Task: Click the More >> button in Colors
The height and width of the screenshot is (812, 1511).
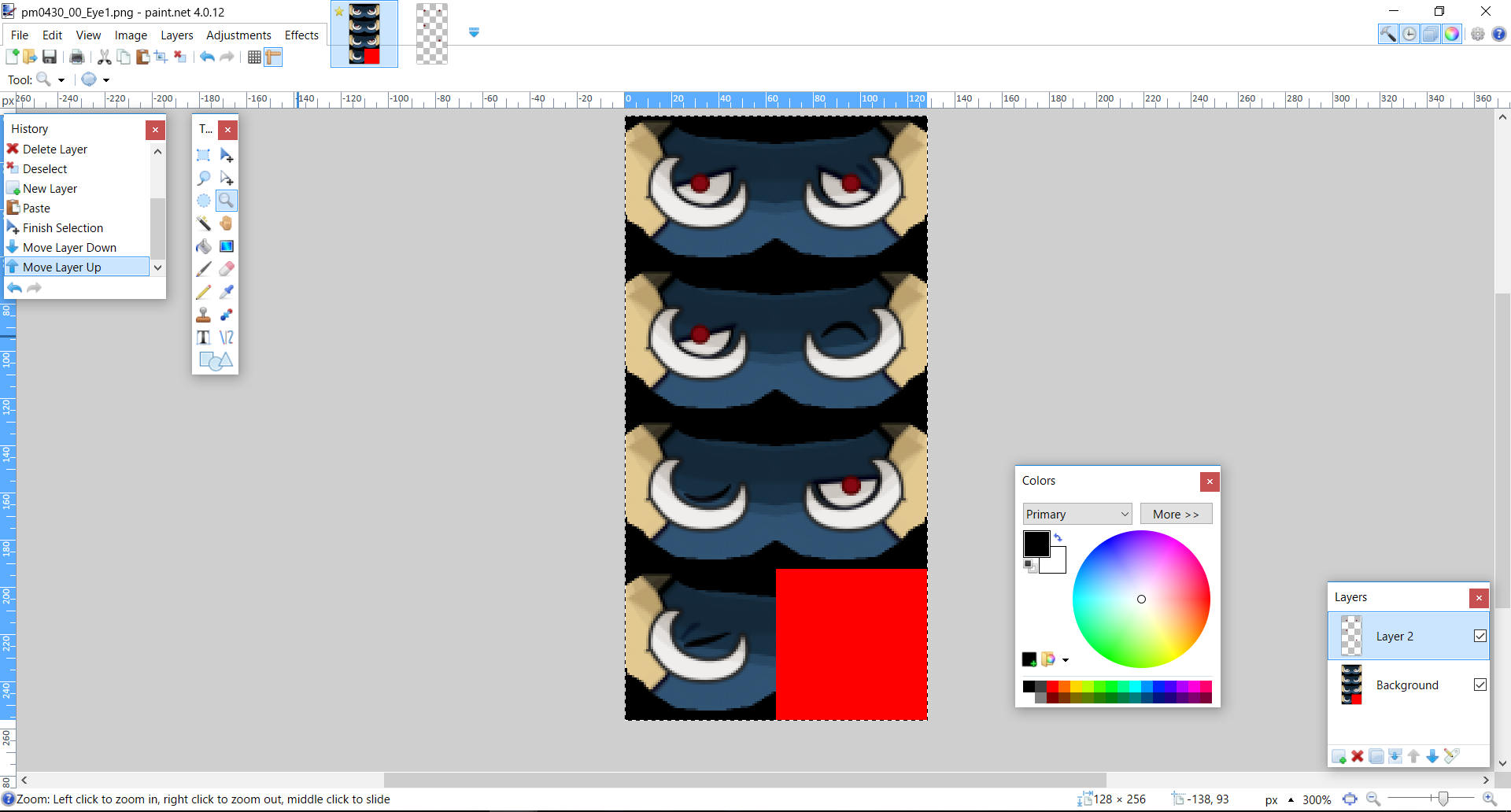Action: (1176, 514)
